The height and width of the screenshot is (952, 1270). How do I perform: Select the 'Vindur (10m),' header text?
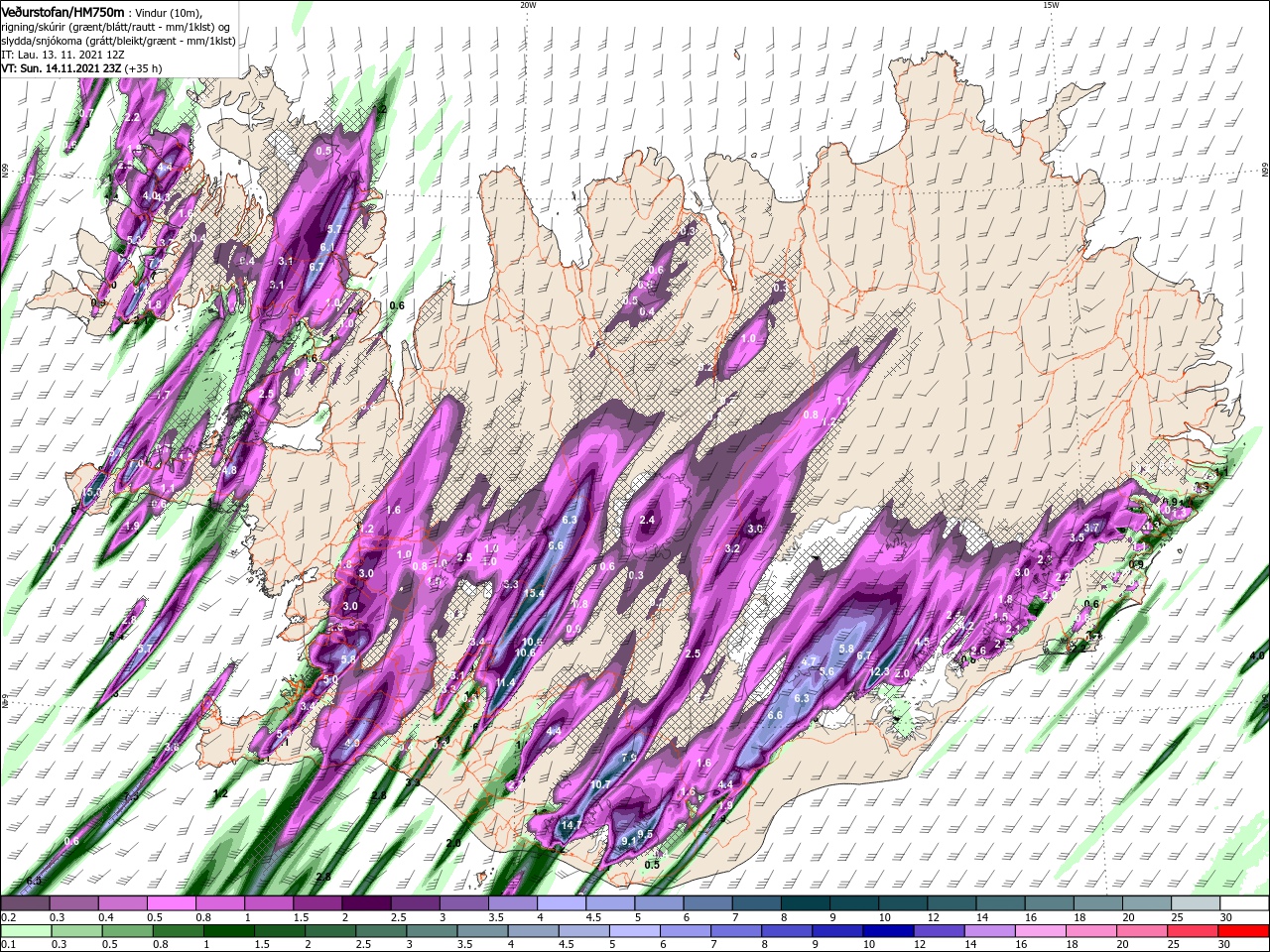click(x=170, y=12)
